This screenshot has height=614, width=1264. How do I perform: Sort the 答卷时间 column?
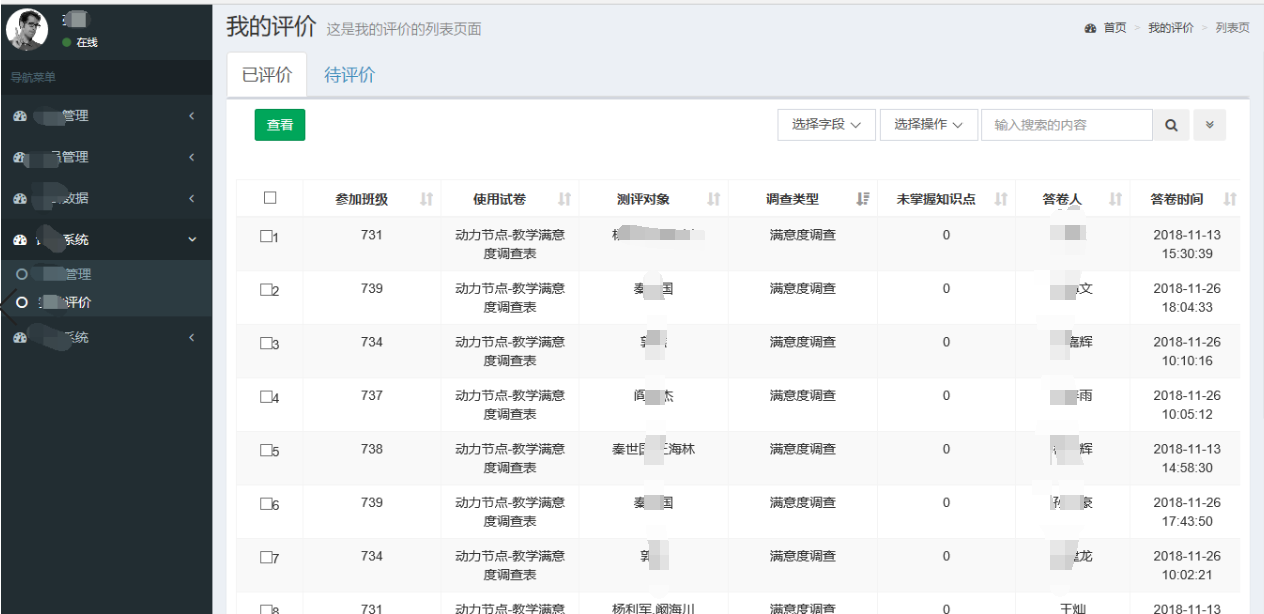[x=1230, y=199]
